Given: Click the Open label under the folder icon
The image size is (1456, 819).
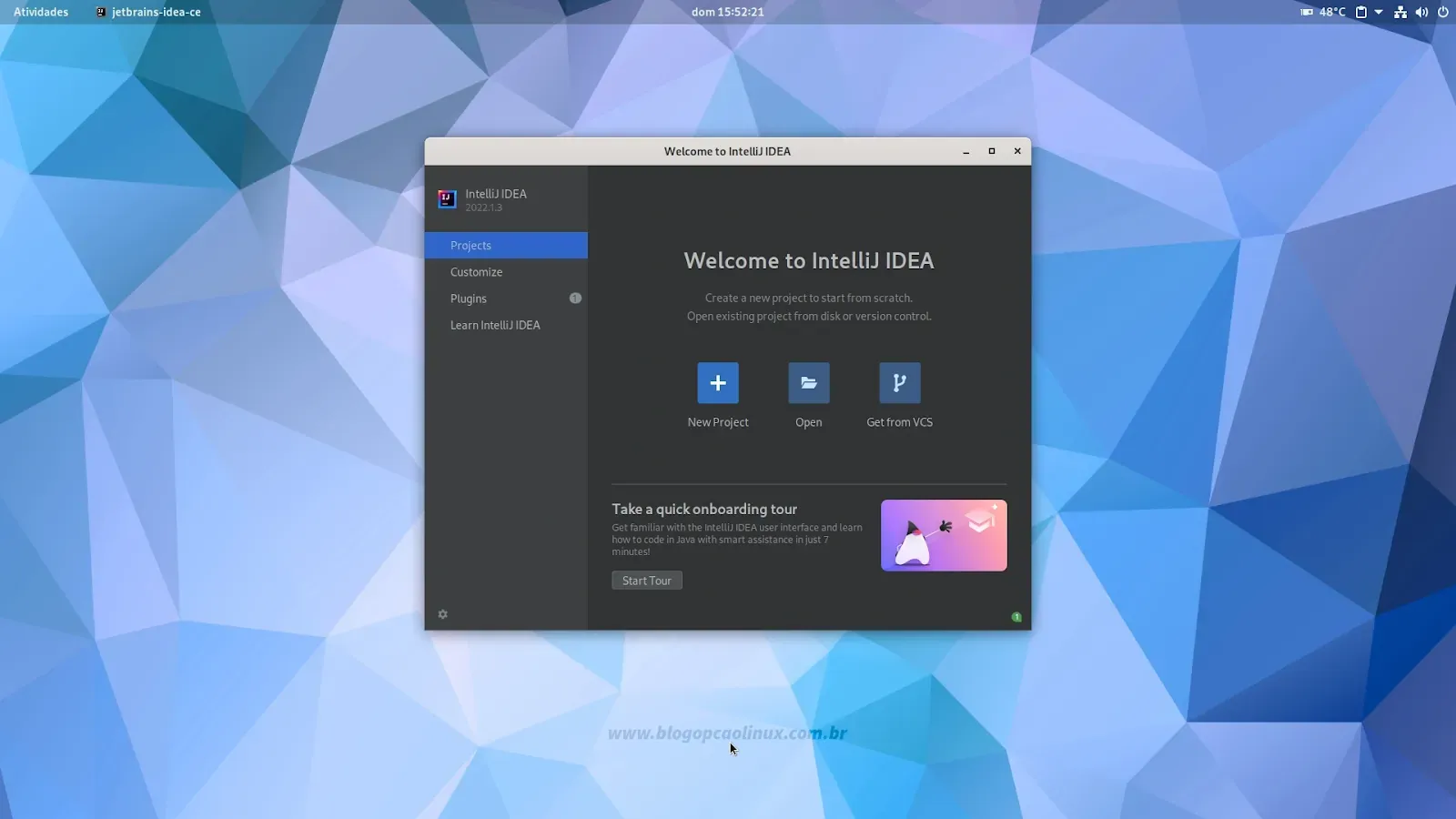Looking at the screenshot, I should point(809,422).
